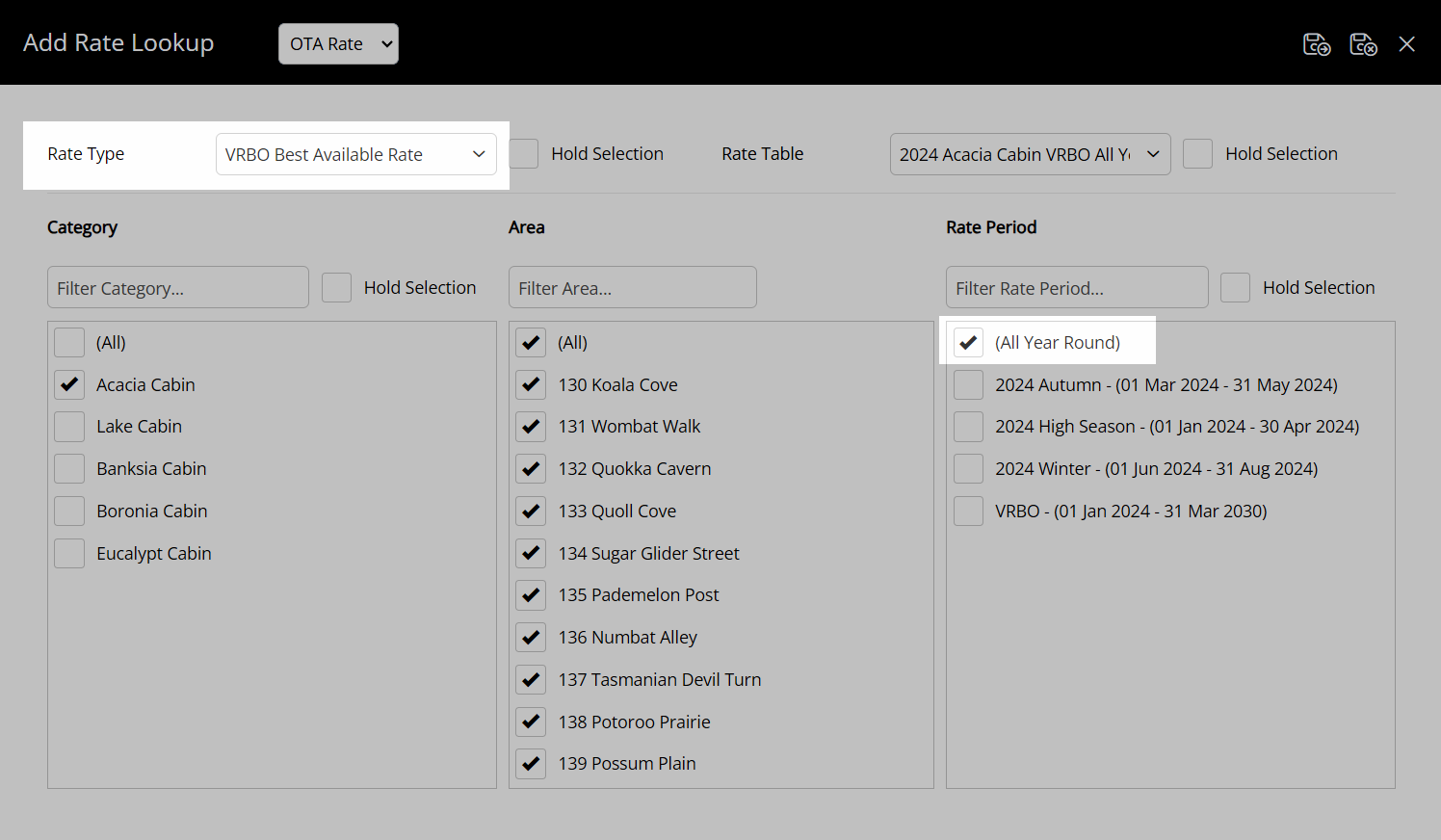Click the Filter Category input field

click(x=178, y=287)
